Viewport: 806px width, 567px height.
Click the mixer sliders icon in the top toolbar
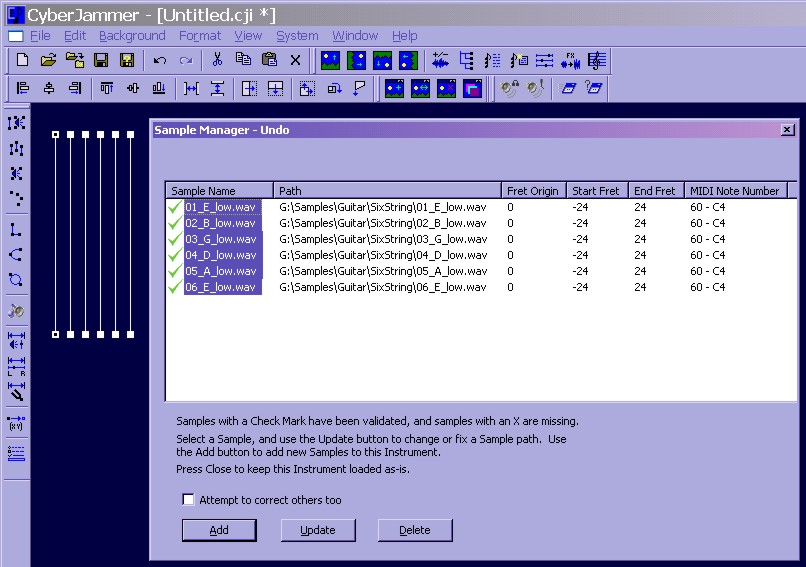point(544,60)
